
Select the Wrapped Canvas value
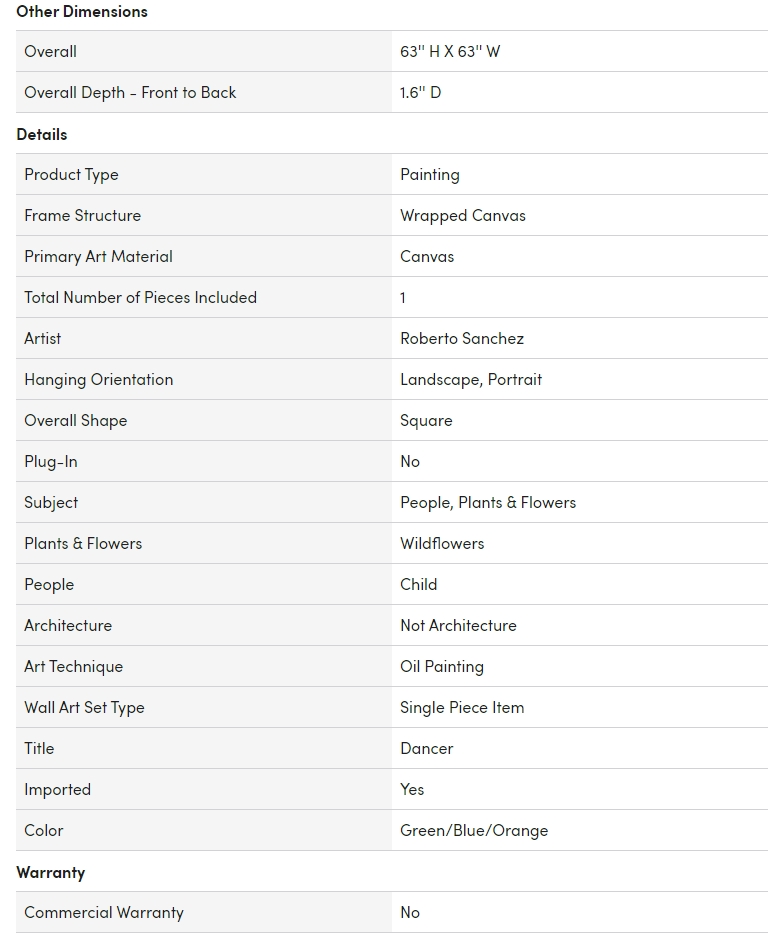[462, 216]
